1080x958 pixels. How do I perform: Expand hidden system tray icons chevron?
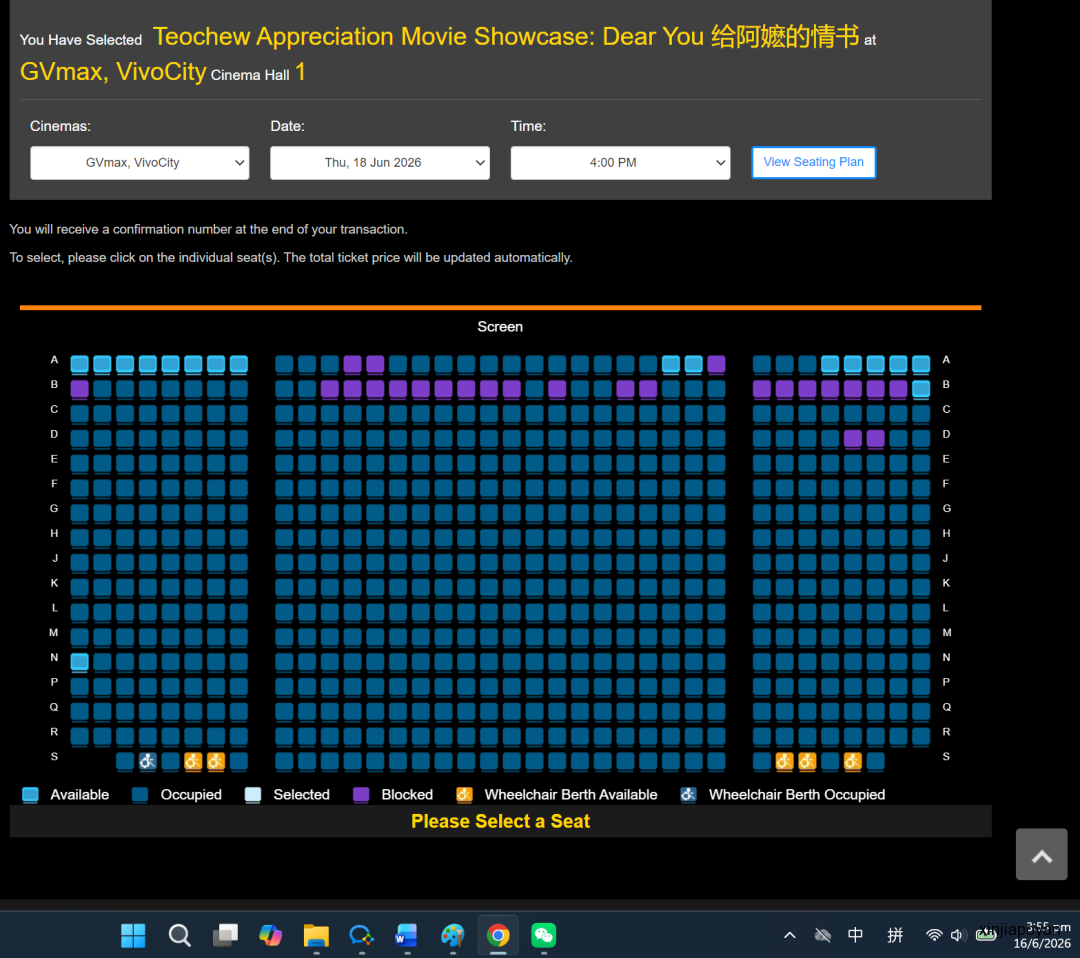[790, 935]
